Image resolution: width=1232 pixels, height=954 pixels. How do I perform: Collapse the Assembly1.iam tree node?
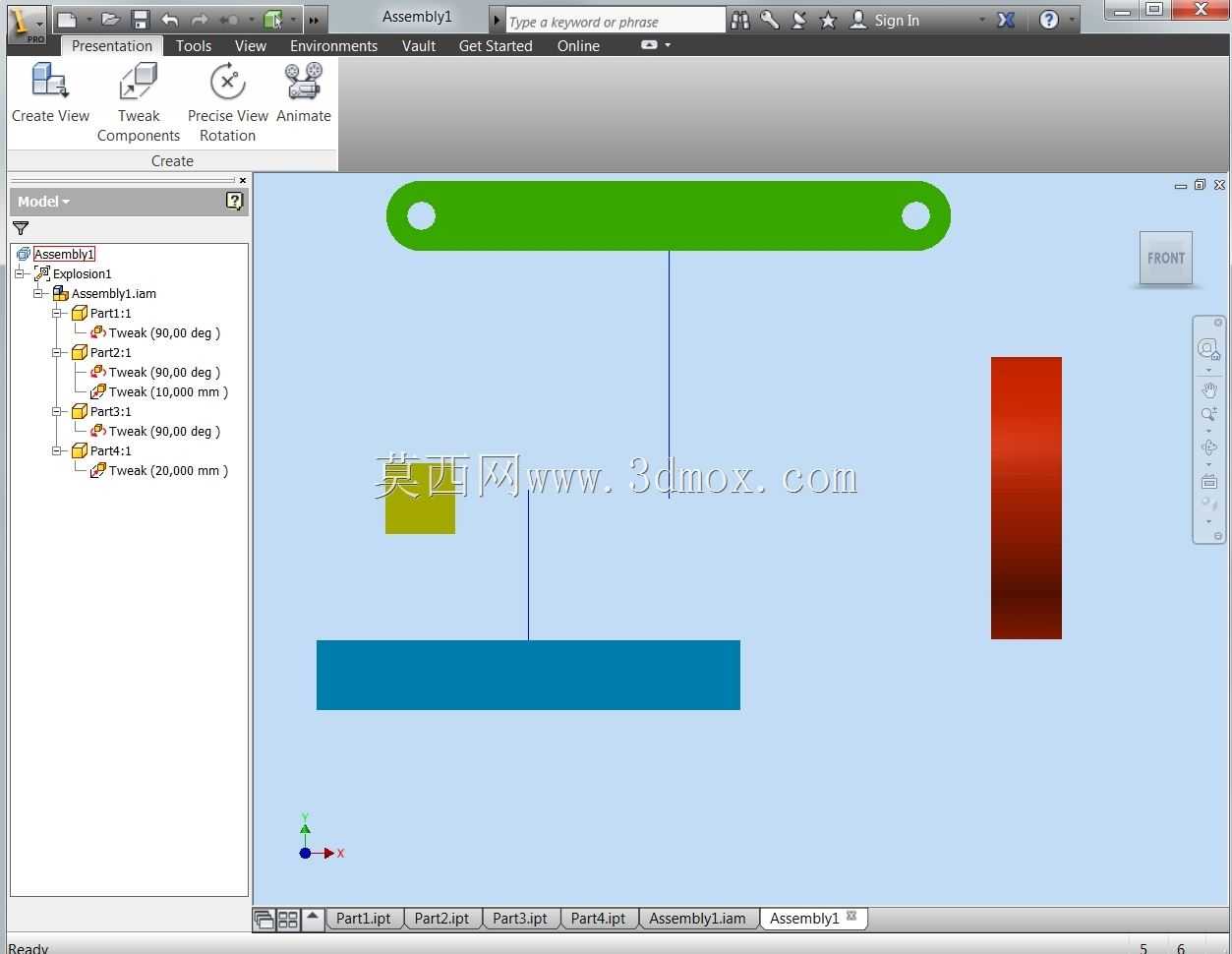38,293
